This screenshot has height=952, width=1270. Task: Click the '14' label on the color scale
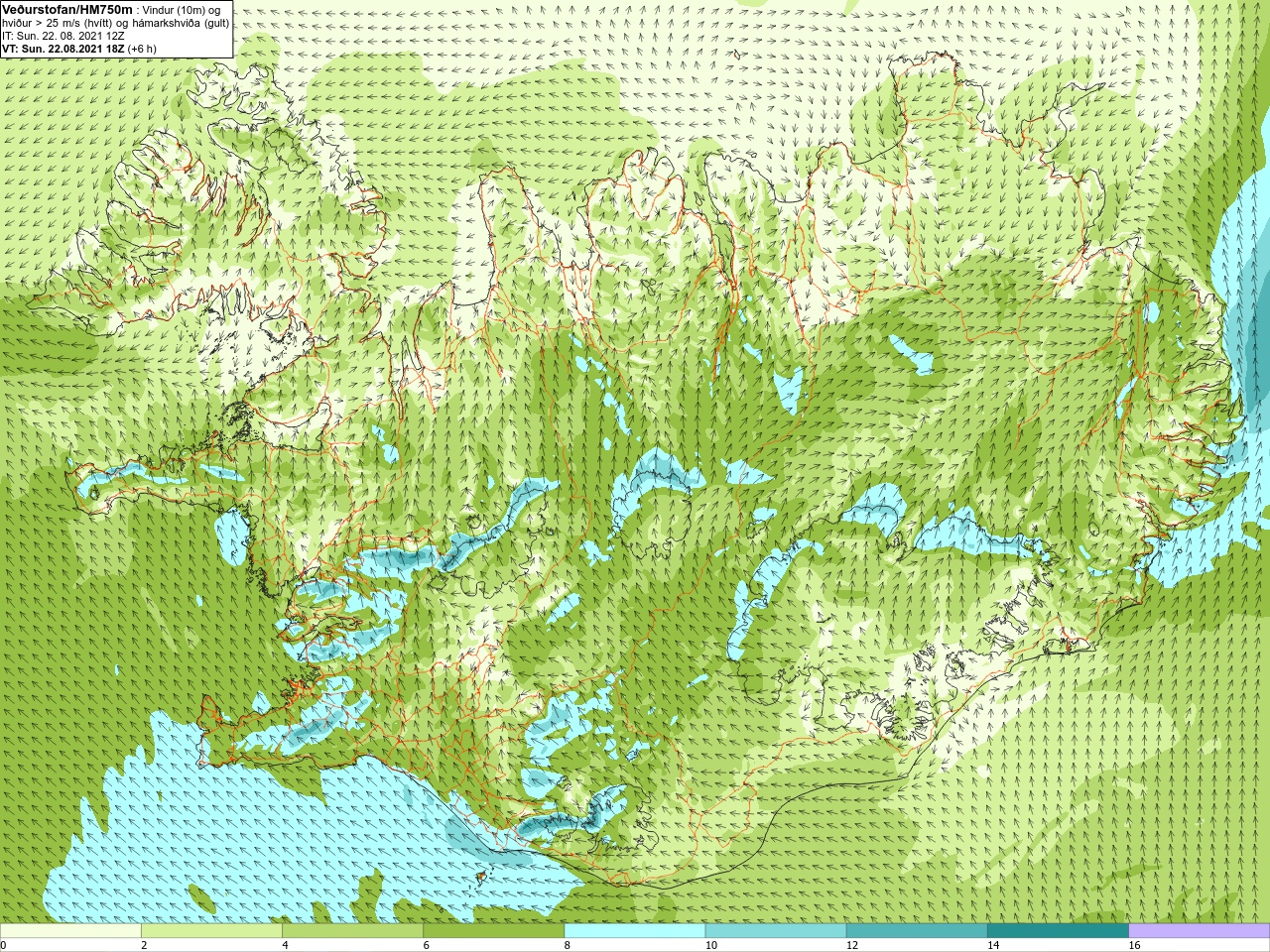click(992, 945)
